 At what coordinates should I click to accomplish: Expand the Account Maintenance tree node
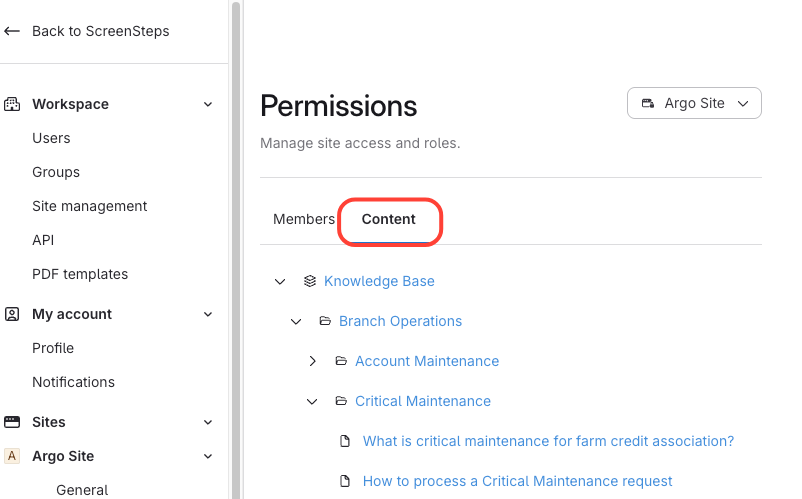pyautogui.click(x=312, y=361)
